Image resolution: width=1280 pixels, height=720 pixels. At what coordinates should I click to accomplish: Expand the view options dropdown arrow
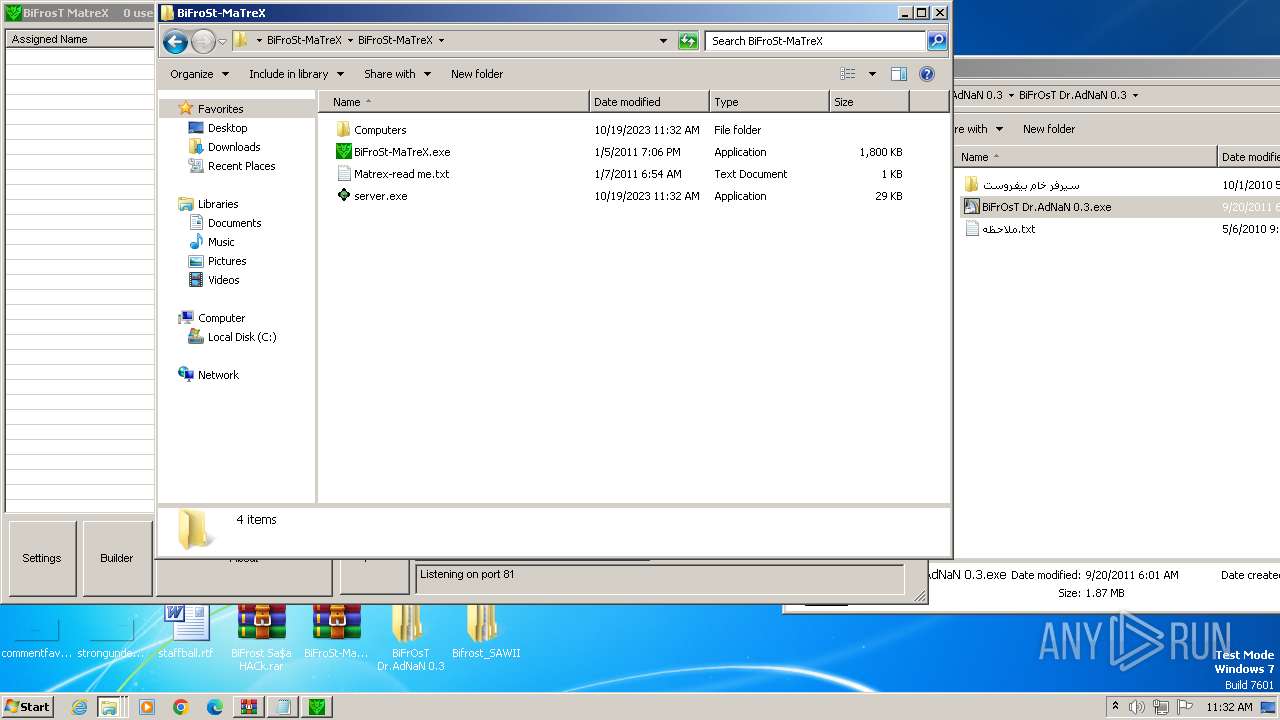872,74
